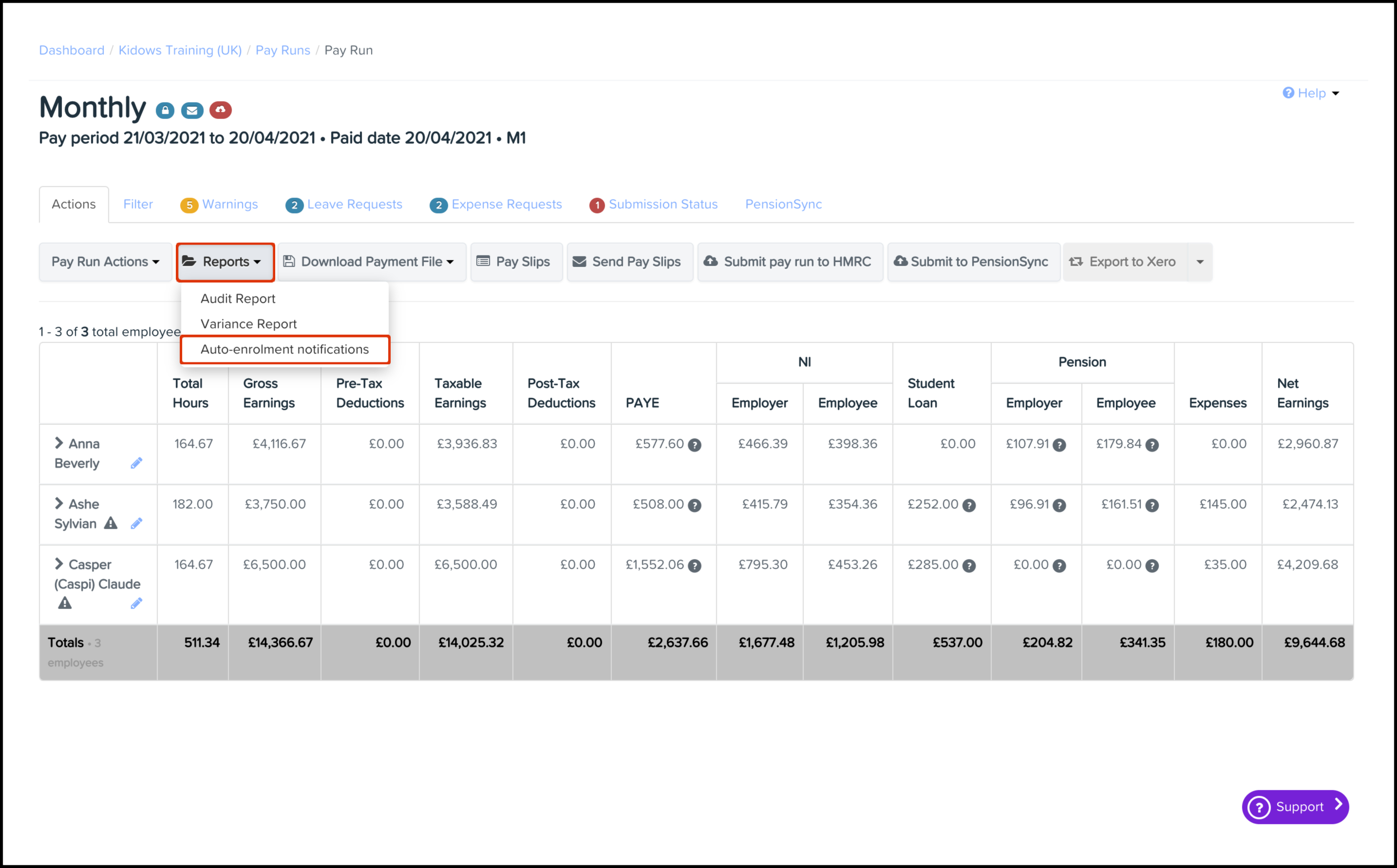Go to Pay Runs breadcrumb link
This screenshot has width=1397, height=868.
pos(283,51)
